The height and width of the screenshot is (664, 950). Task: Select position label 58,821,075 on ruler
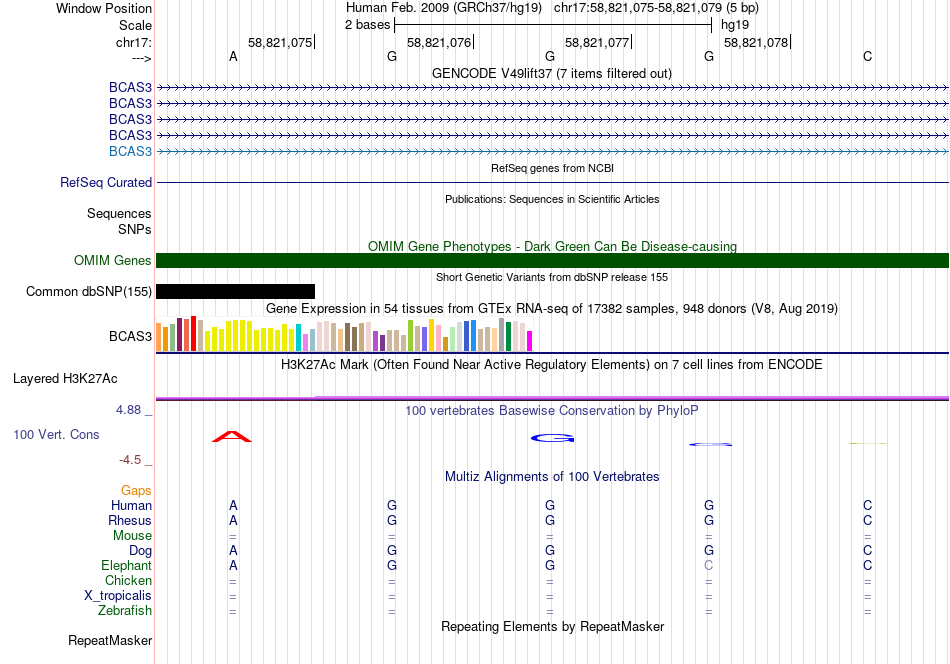[x=280, y=42]
